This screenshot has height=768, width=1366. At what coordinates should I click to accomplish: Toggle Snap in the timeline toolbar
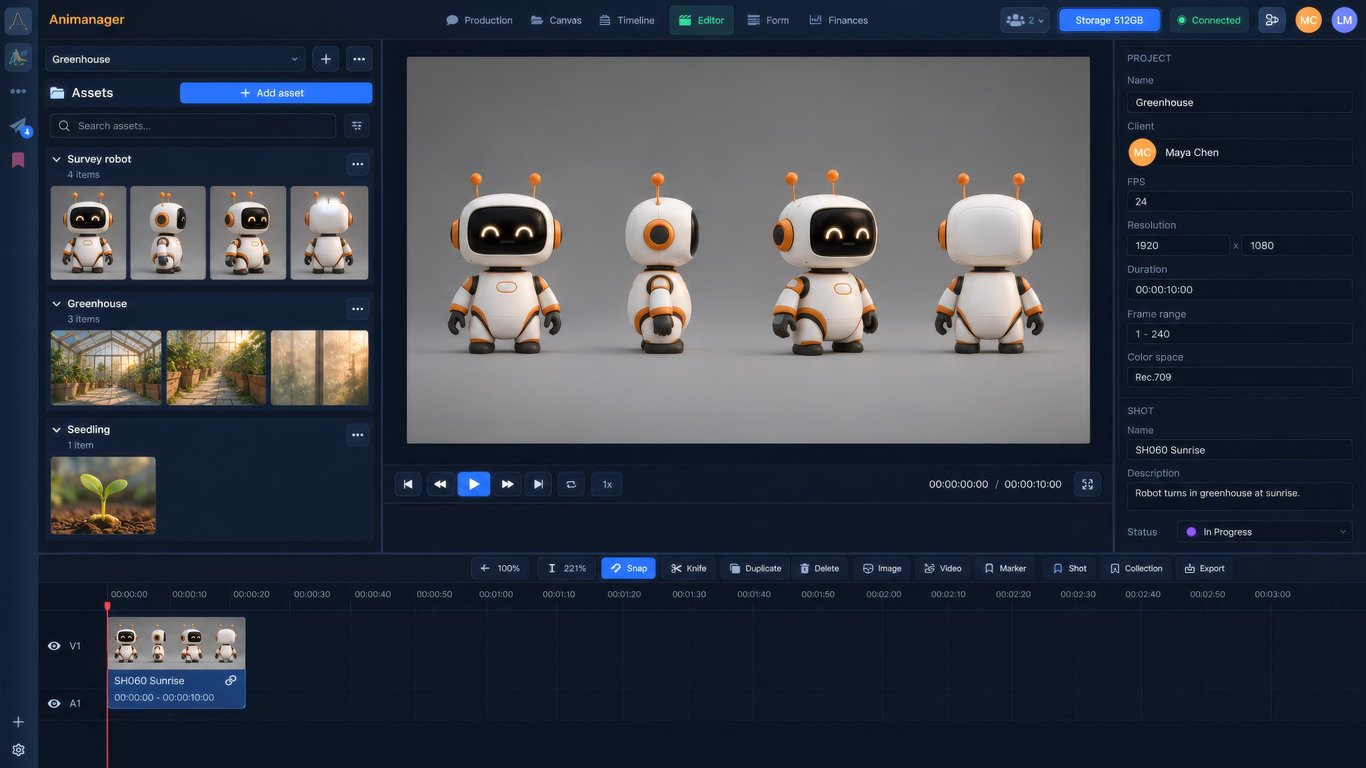click(628, 568)
